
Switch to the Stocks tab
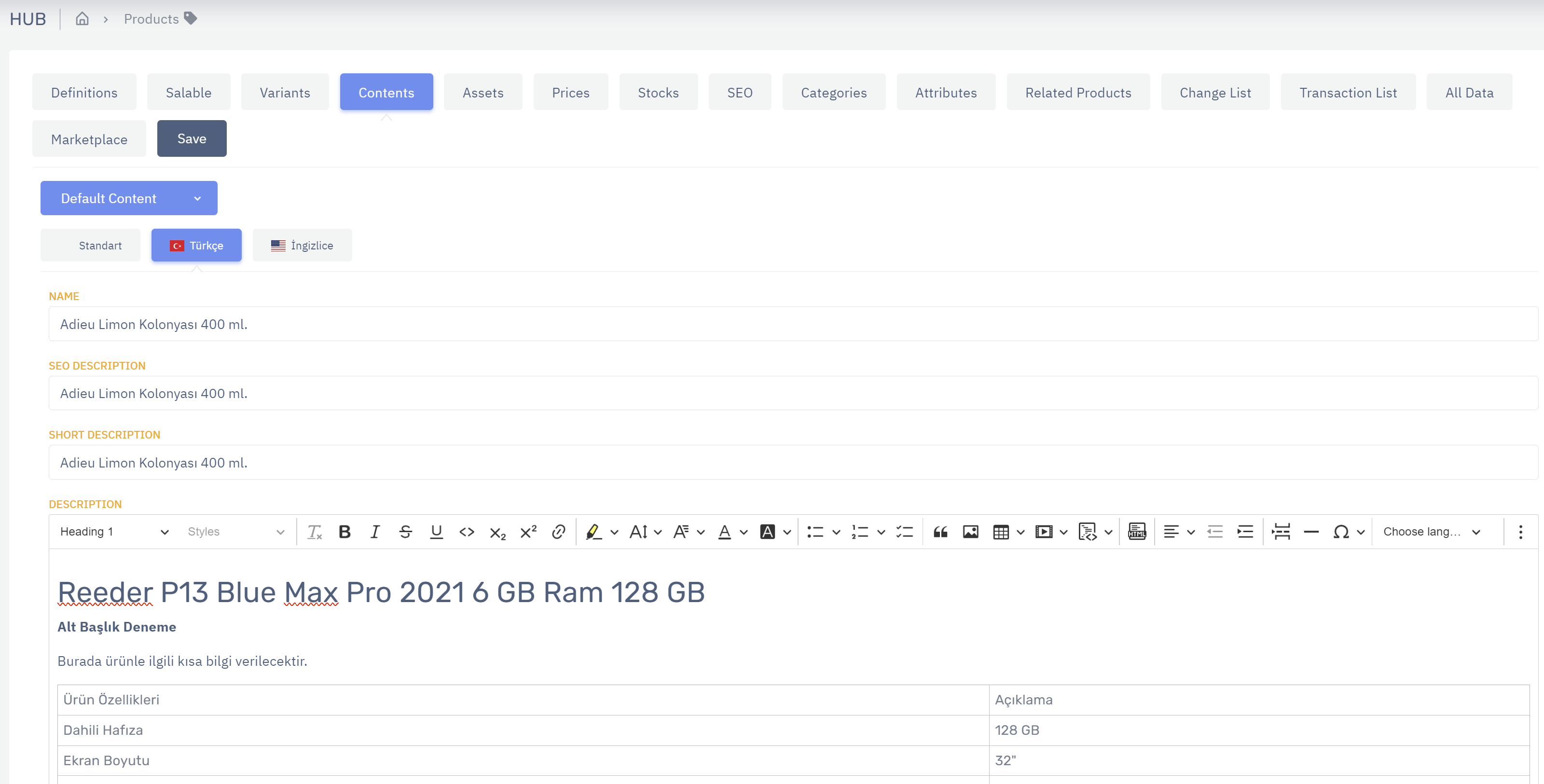coord(659,92)
